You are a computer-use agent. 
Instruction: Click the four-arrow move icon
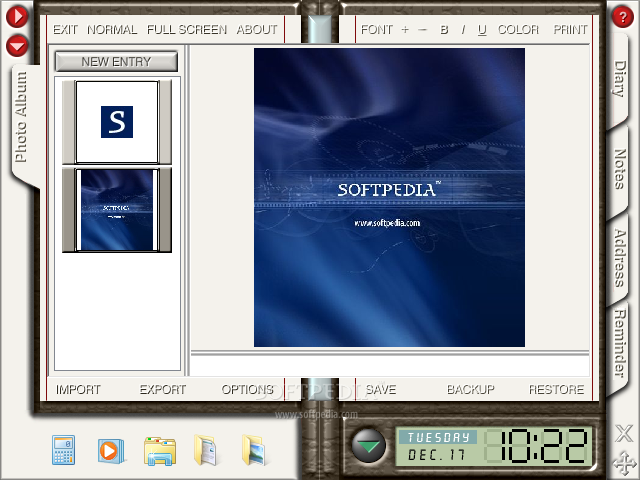coord(624,463)
